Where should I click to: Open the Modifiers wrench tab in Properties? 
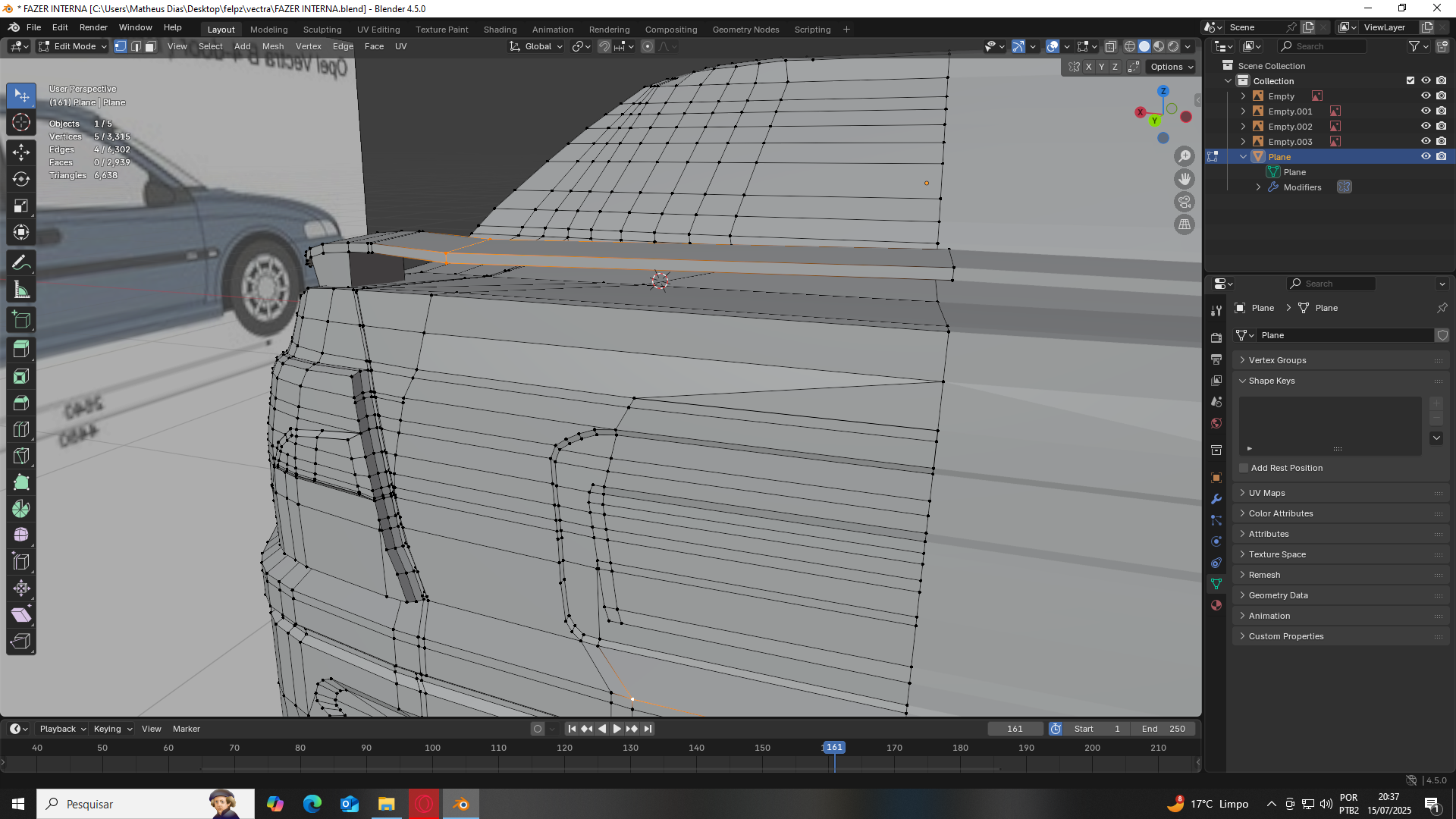(1216, 499)
